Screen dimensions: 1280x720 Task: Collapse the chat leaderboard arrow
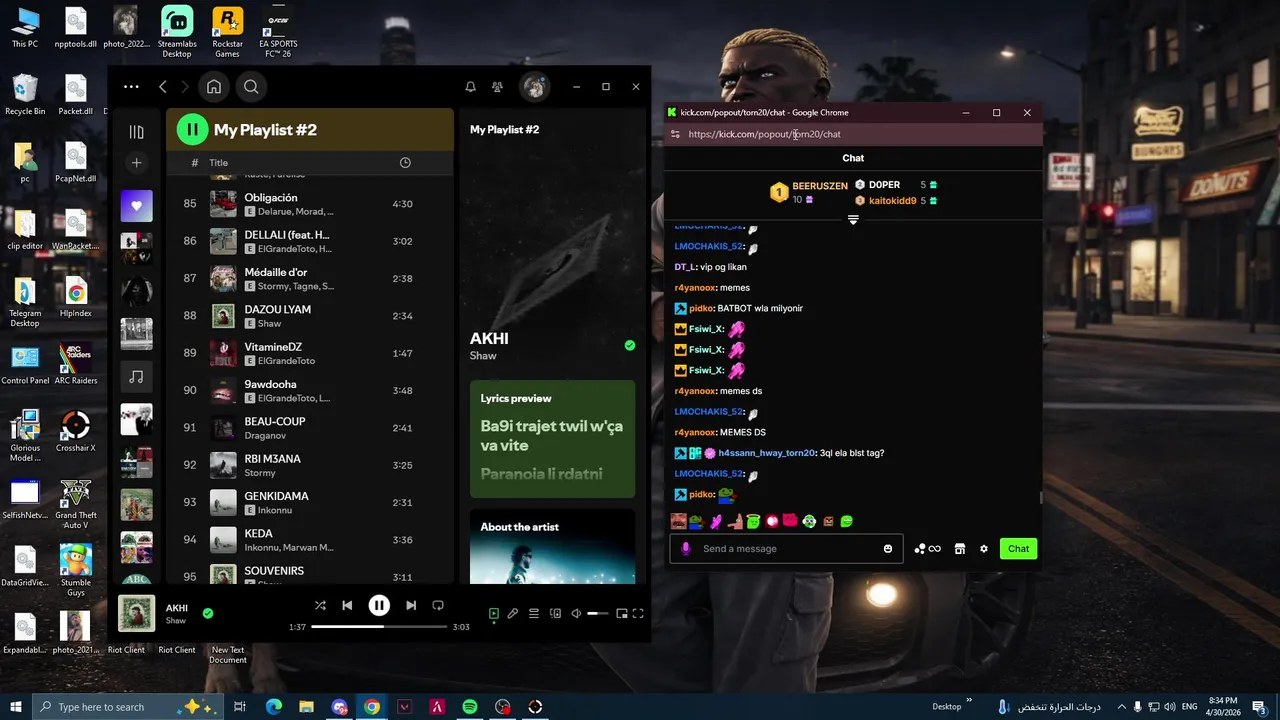[853, 220]
